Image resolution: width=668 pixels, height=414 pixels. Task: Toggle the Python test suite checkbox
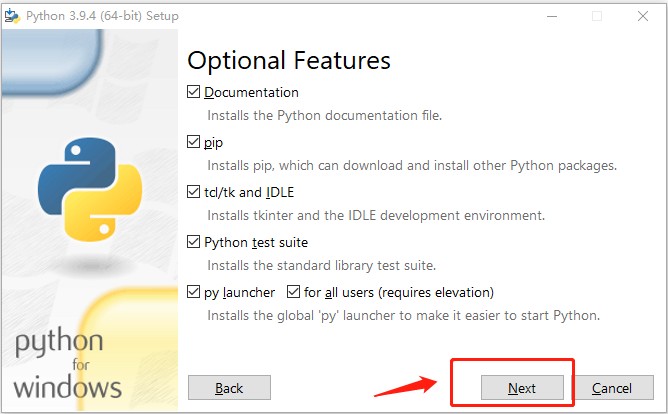click(x=193, y=242)
